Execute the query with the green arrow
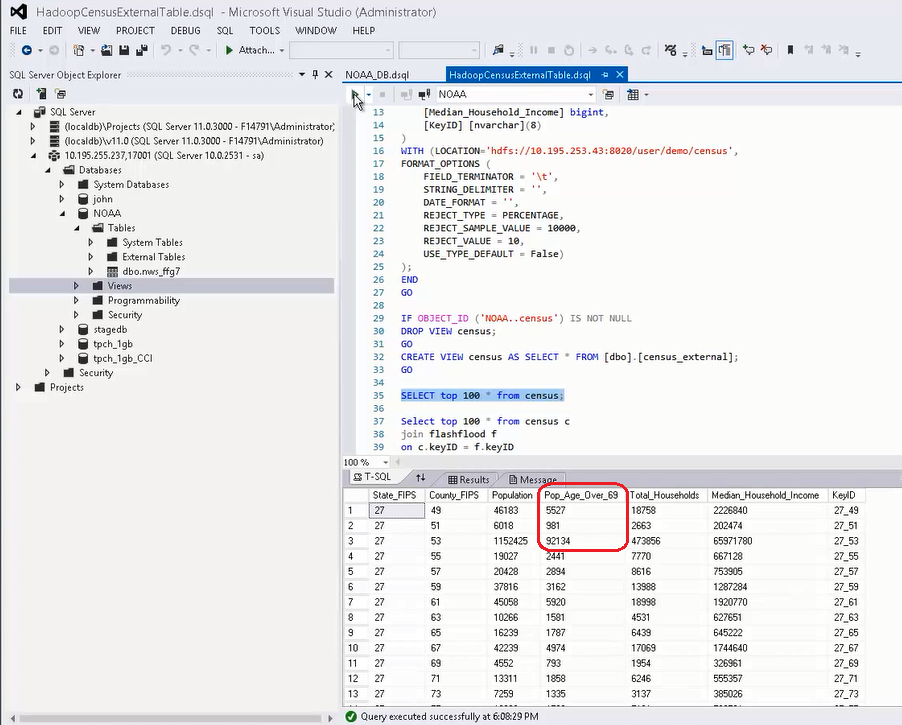This screenshot has width=902, height=725. pyautogui.click(x=356, y=94)
